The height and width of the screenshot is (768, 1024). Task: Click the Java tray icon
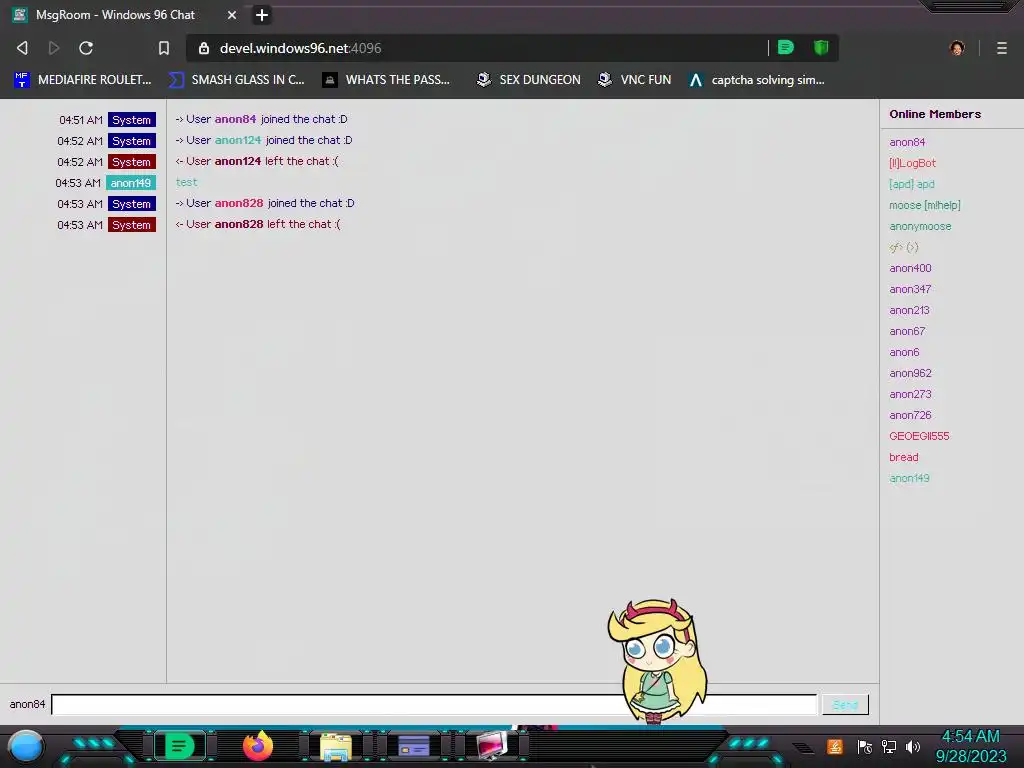coord(835,746)
